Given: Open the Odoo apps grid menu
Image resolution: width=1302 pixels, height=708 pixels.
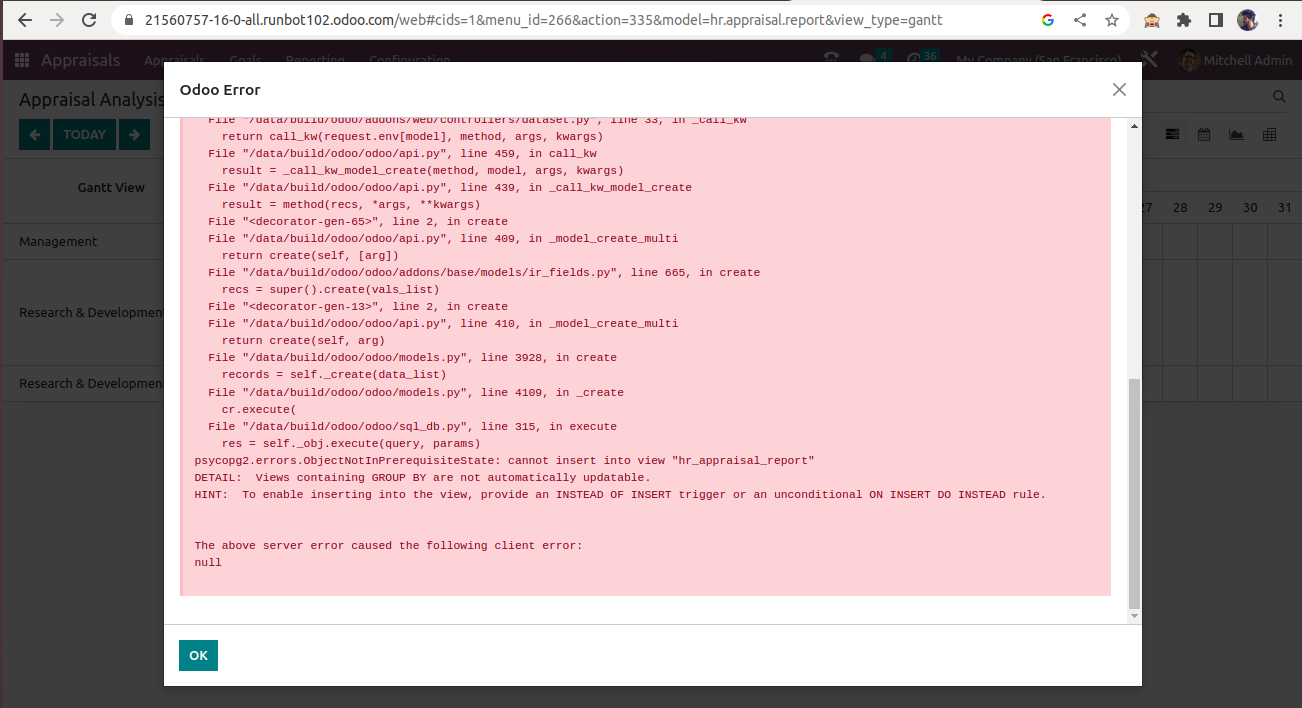Looking at the screenshot, I should tap(21, 60).
